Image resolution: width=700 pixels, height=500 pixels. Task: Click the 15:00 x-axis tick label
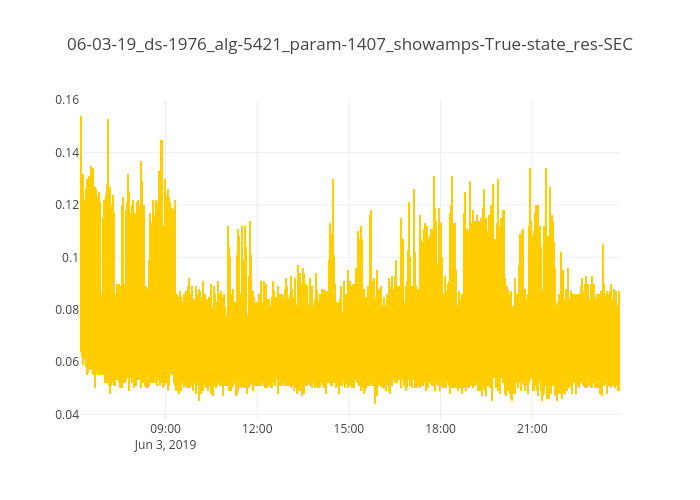point(349,429)
